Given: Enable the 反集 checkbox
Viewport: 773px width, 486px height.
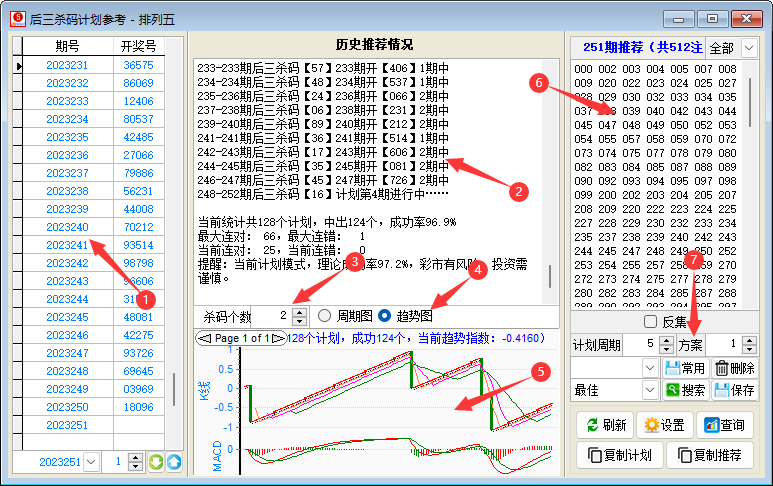Looking at the screenshot, I should point(651,322).
